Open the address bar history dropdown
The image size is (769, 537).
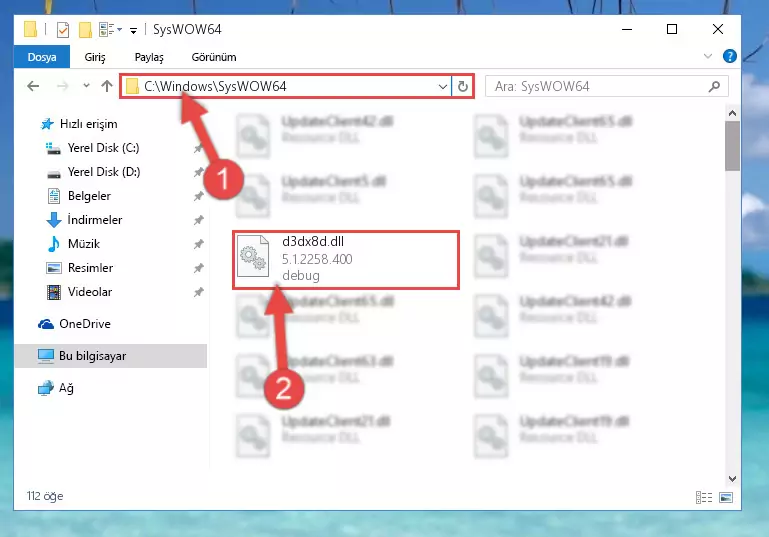(x=442, y=87)
